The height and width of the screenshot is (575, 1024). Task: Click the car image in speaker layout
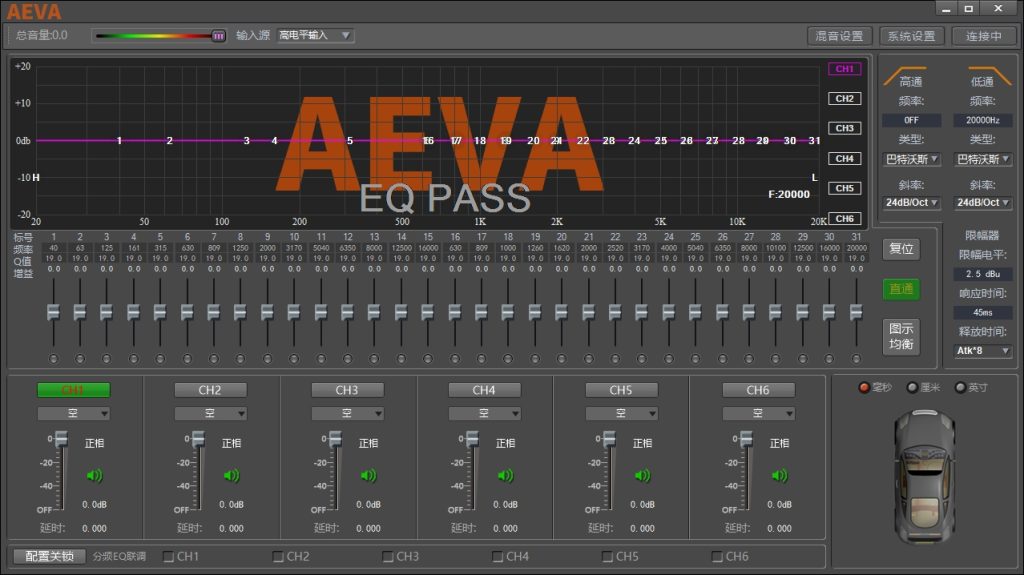click(x=924, y=477)
